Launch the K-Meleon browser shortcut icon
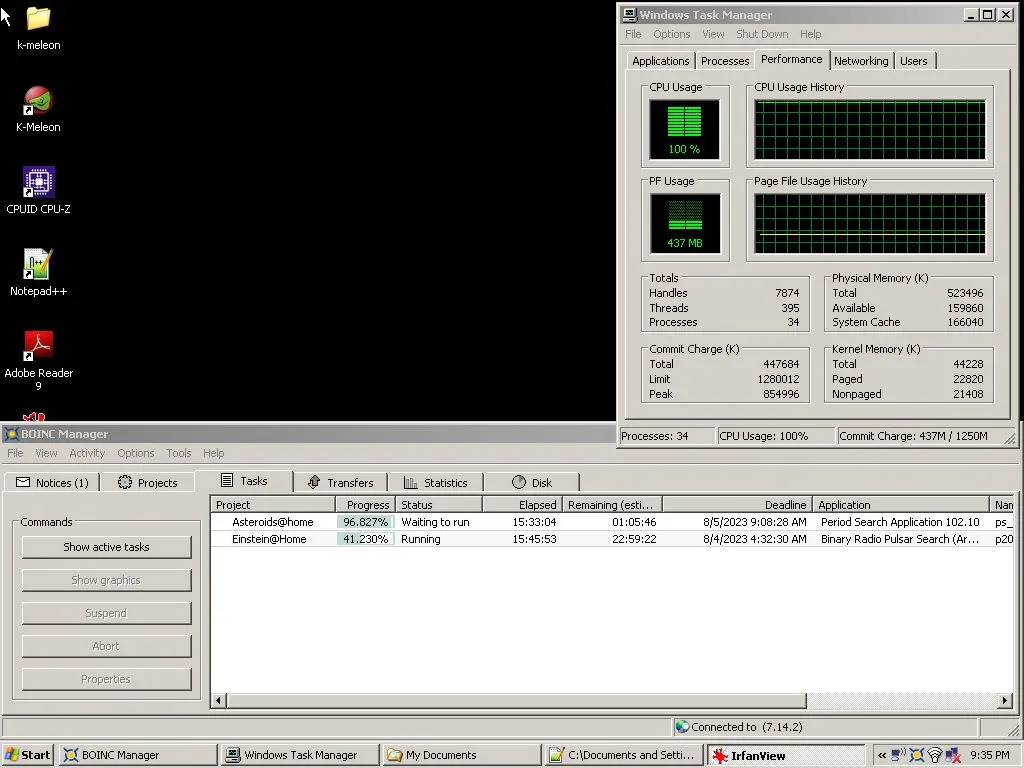 tap(38, 101)
